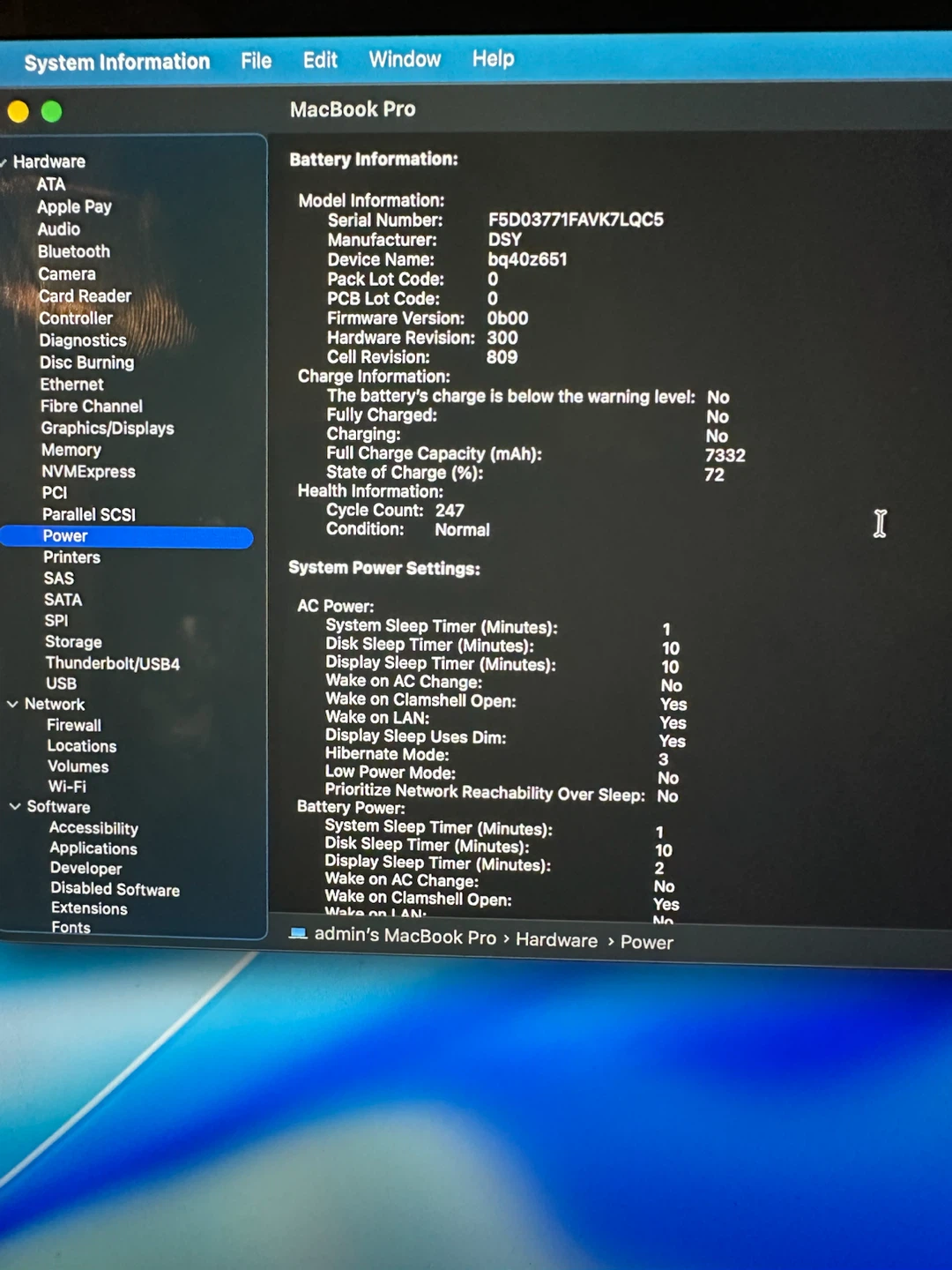The image size is (952, 1270).
Task: Select NVMExpress in the sidebar
Action: 88,472
